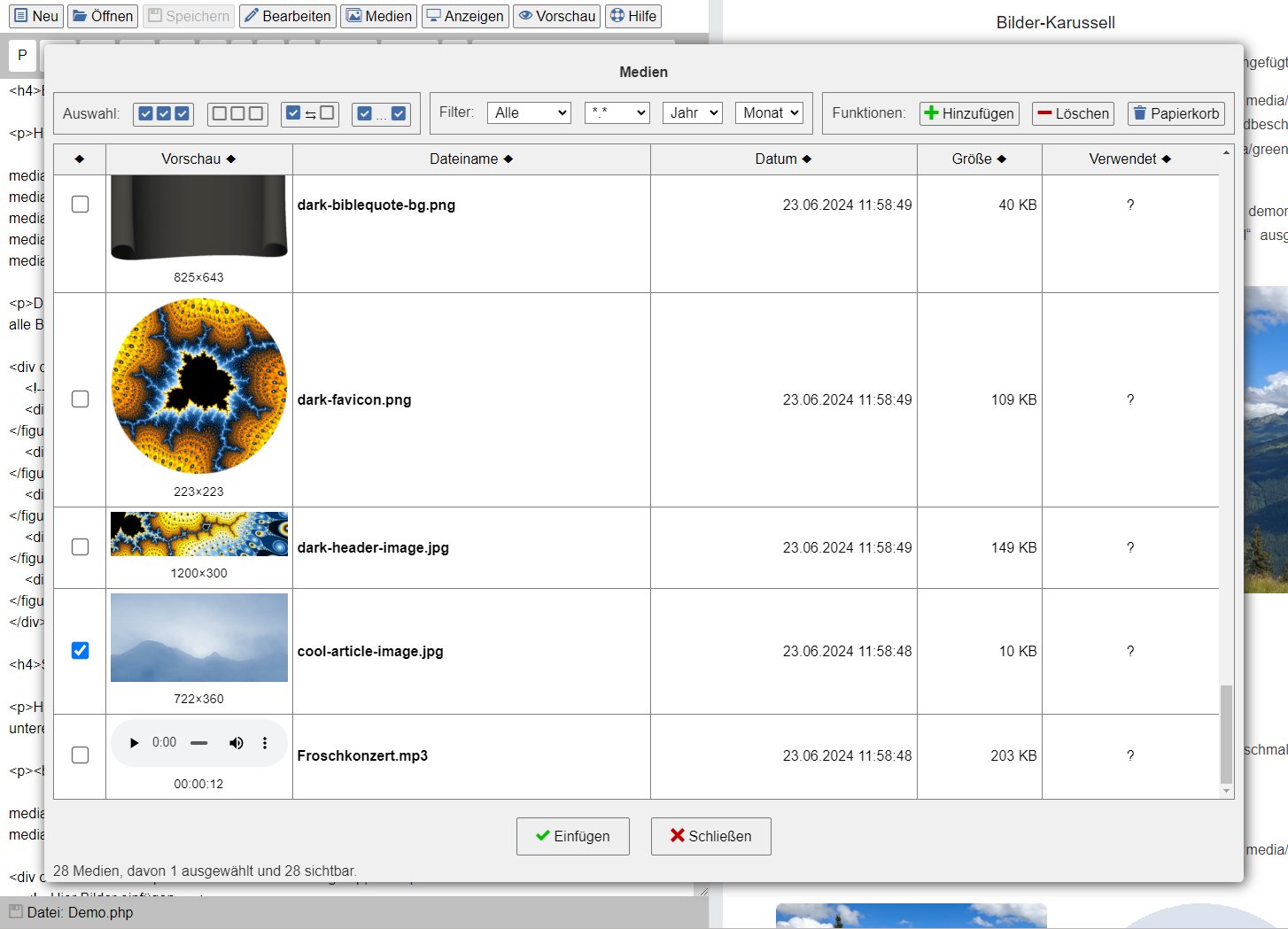Sort by the Datum column header

[x=783, y=159]
